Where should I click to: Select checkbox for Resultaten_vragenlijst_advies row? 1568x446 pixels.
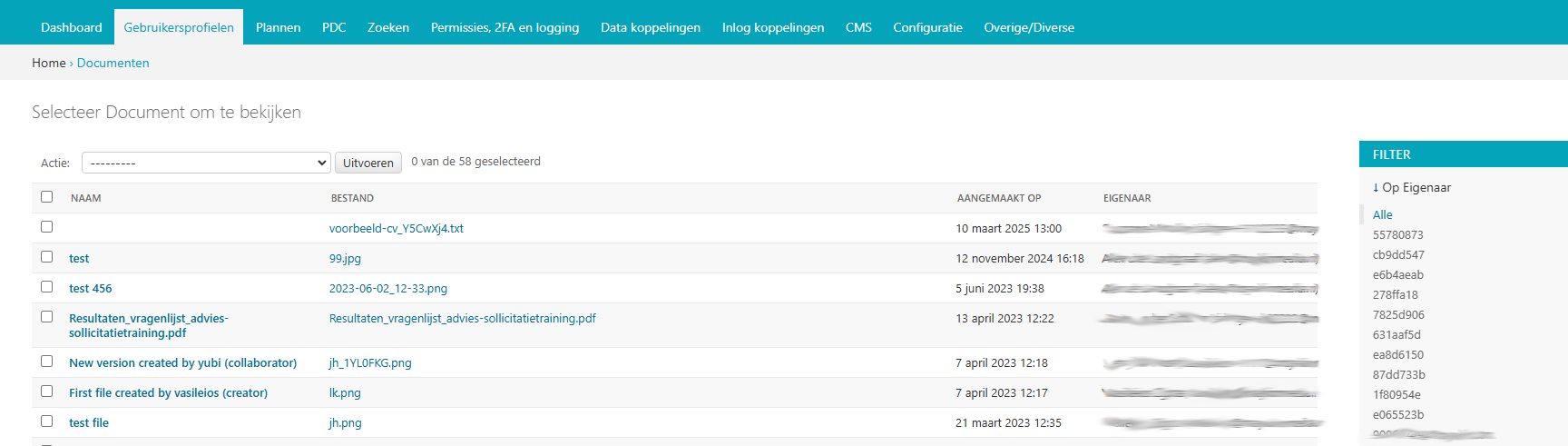[47, 317]
